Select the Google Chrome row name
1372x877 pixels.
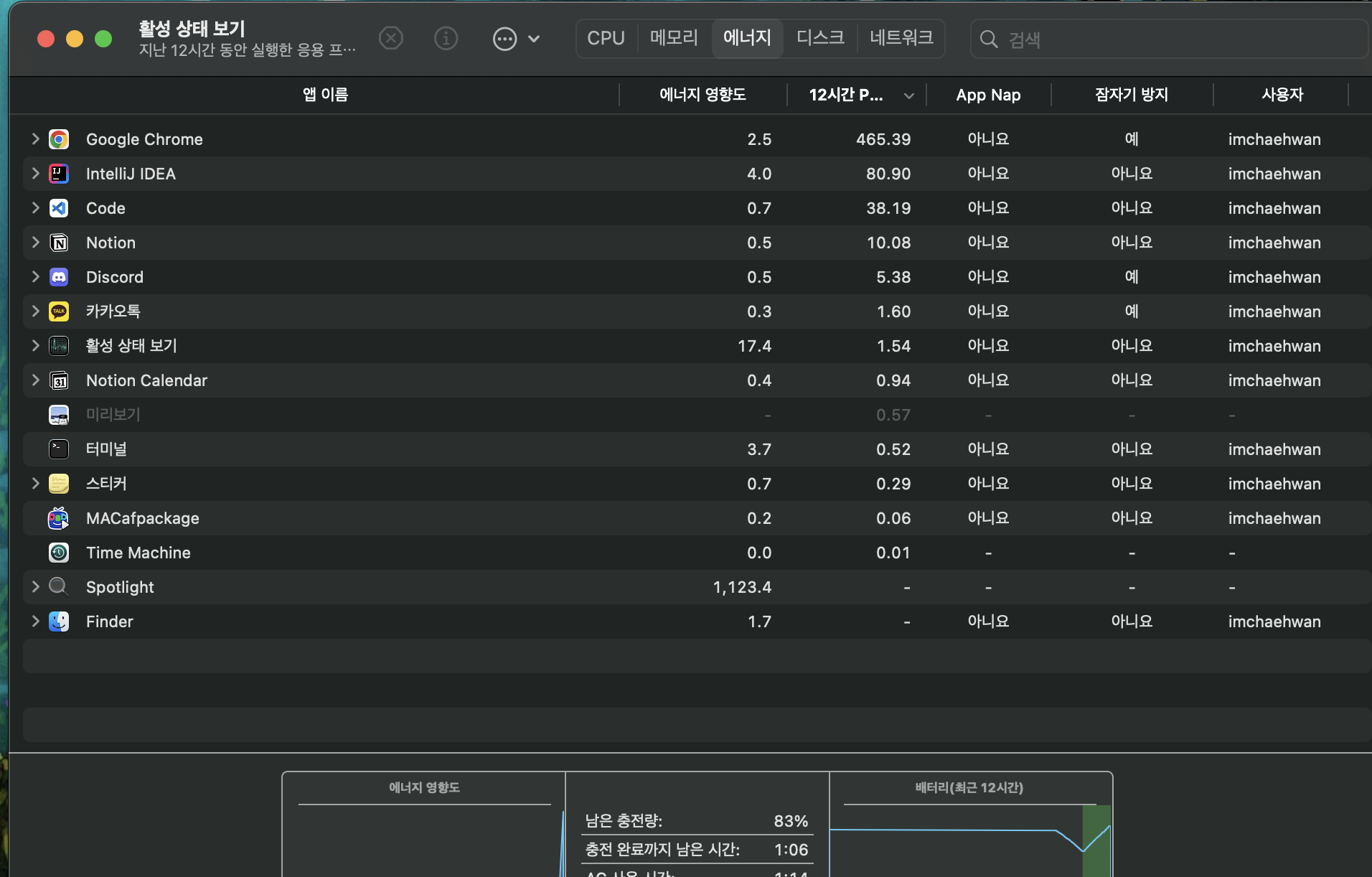144,139
